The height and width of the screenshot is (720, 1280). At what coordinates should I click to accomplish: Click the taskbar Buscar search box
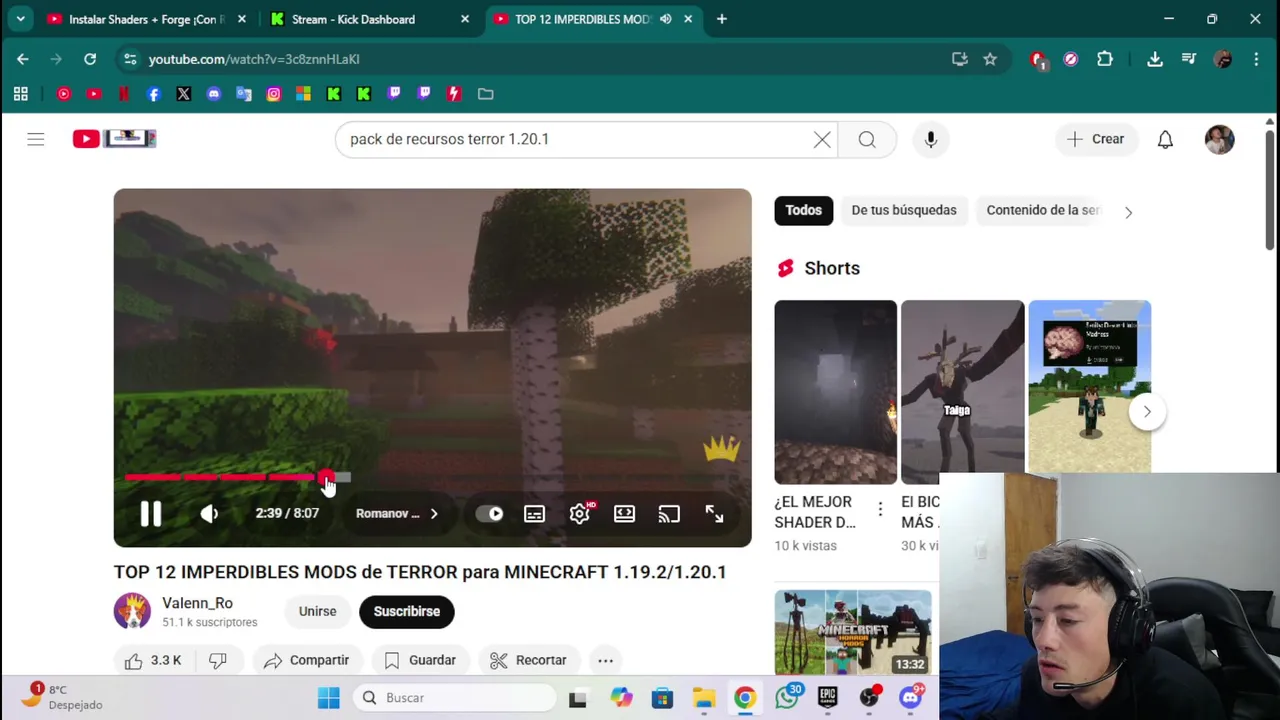455,698
